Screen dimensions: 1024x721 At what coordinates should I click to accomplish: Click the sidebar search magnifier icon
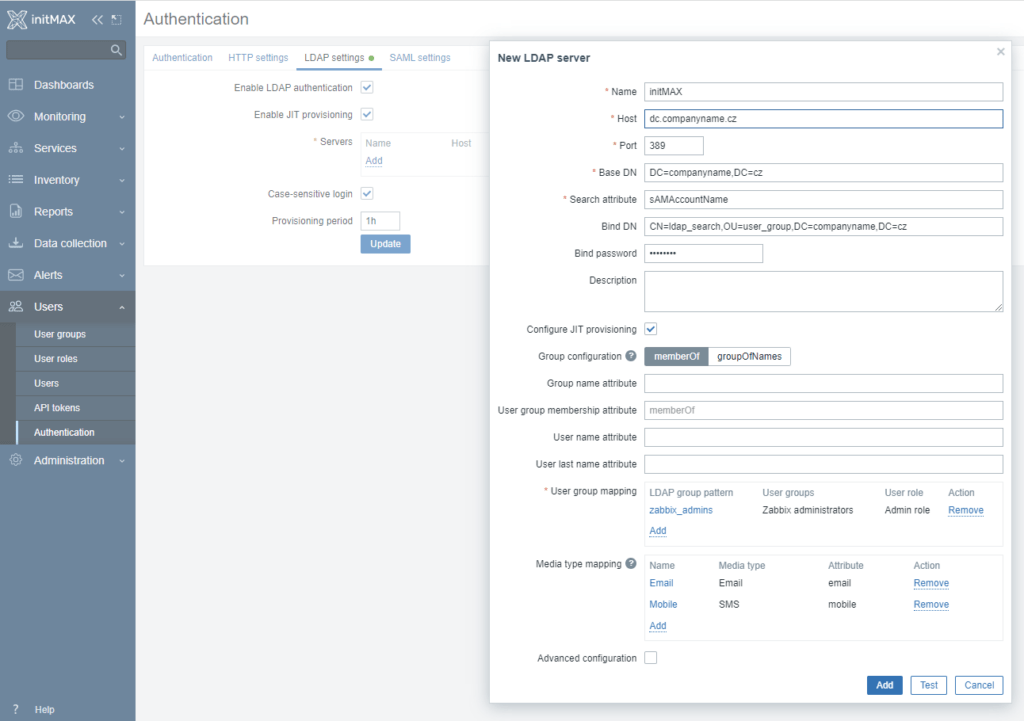[116, 50]
